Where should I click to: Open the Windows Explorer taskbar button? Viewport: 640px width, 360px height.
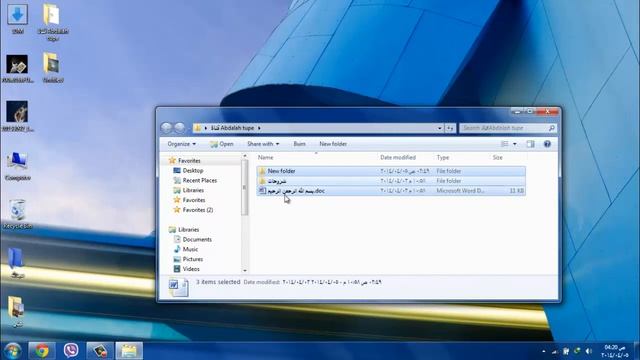click(129, 351)
